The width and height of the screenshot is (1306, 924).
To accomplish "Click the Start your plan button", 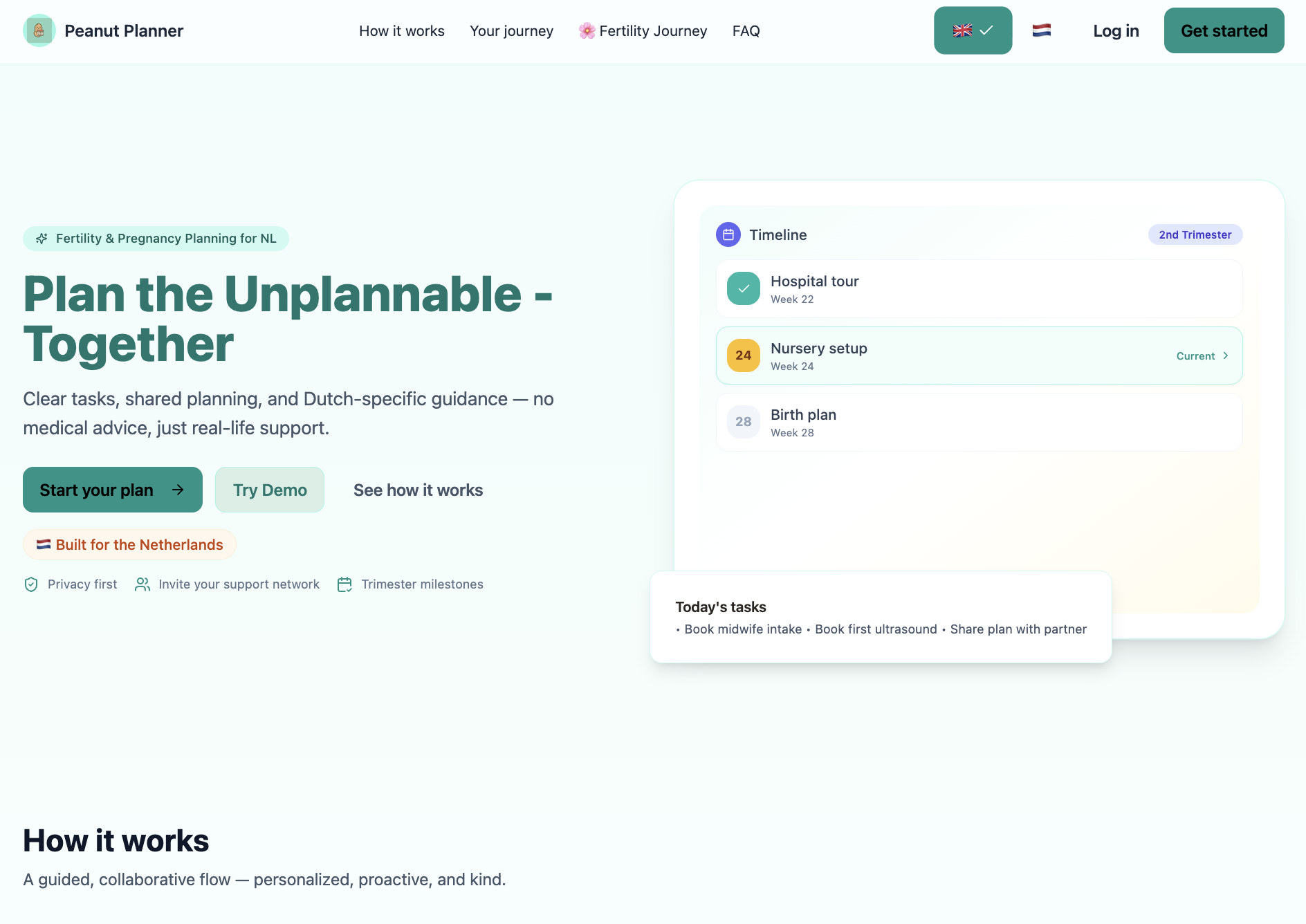I will point(112,490).
